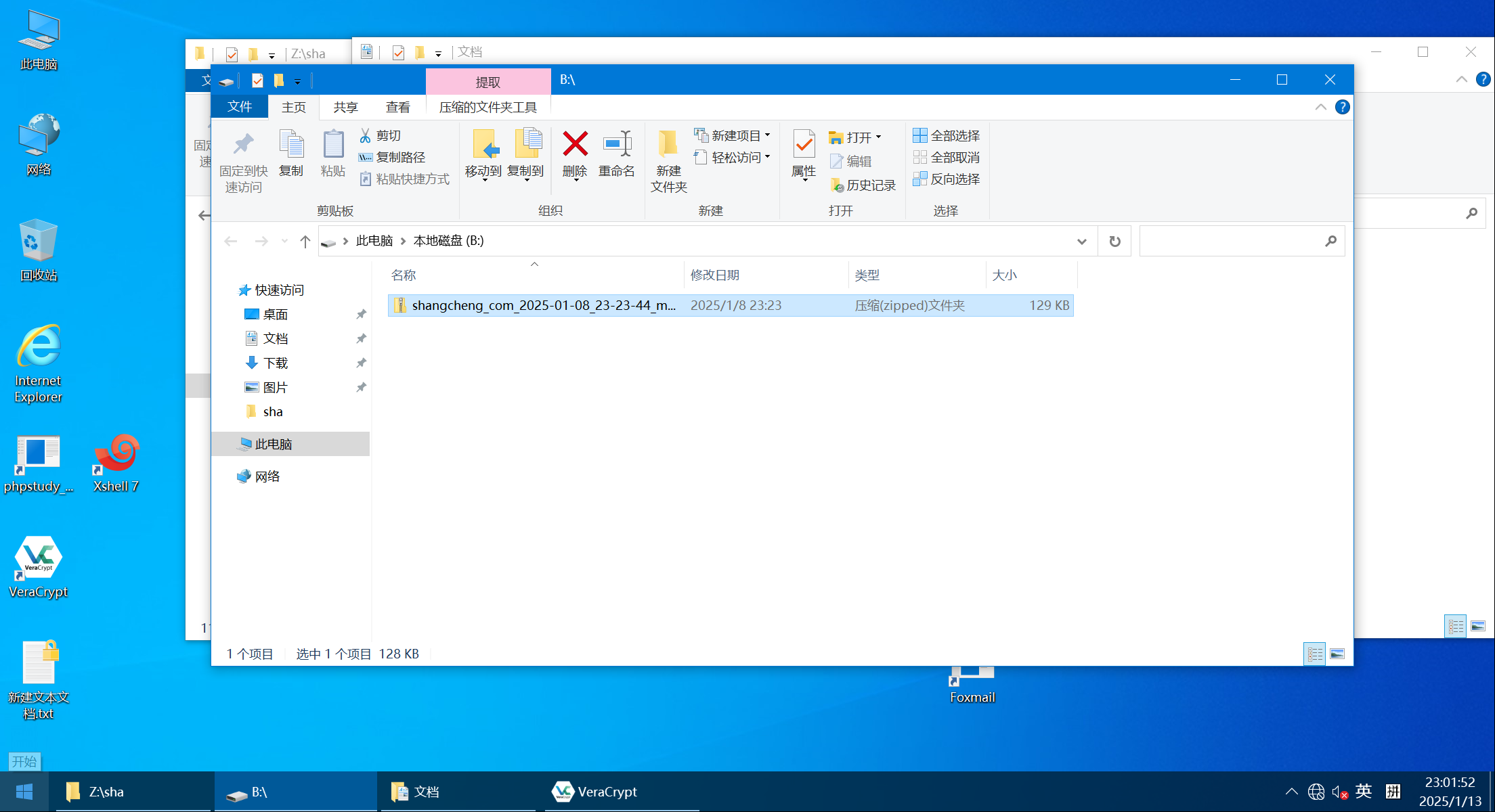Click the address bar refresh icon
Screen dimensions: 1495x812
tap(1114, 241)
